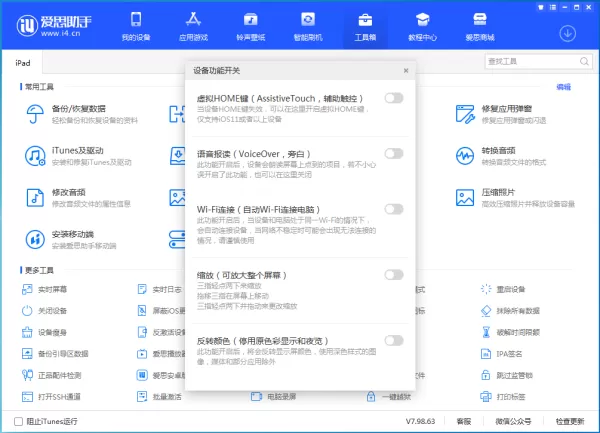Open 设备瘦身 tool
The height and width of the screenshot is (433, 600).
(x=44, y=332)
